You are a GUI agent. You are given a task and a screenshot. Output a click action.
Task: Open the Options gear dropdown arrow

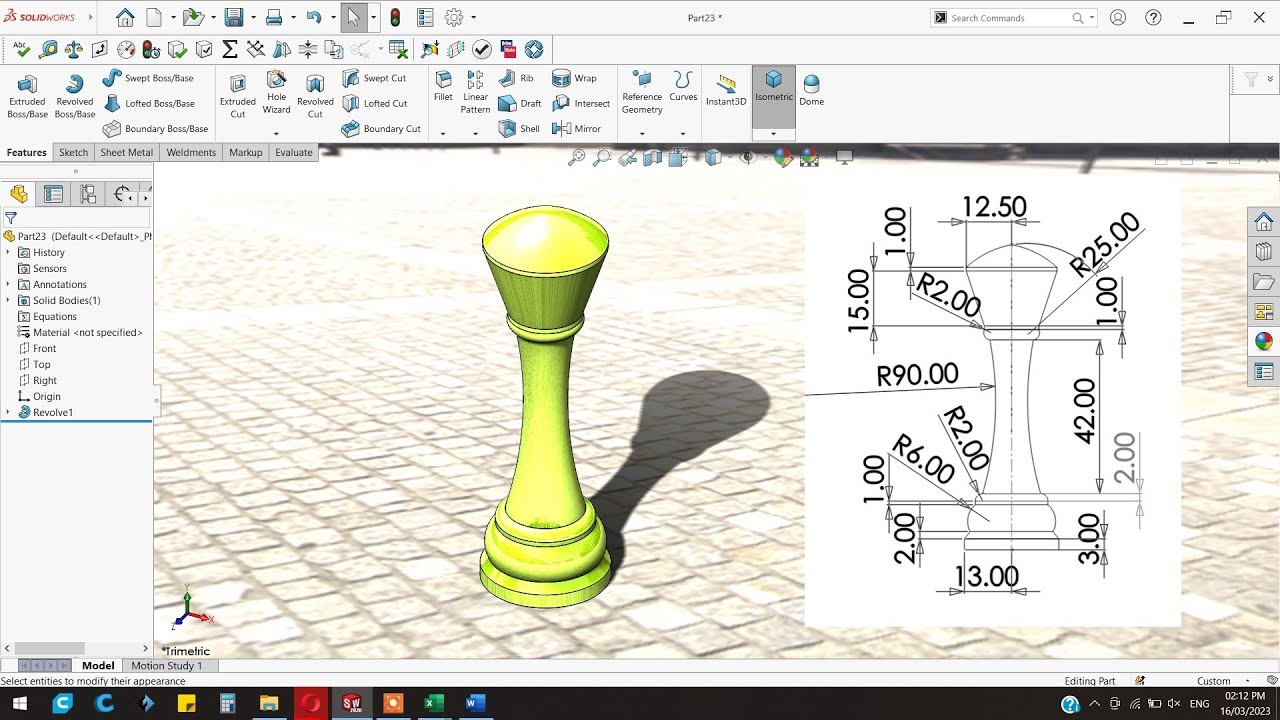coord(473,17)
